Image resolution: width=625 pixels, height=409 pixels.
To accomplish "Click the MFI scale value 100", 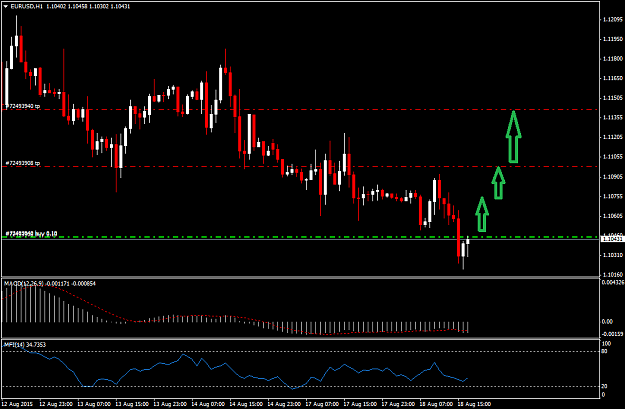I will (x=606, y=344).
